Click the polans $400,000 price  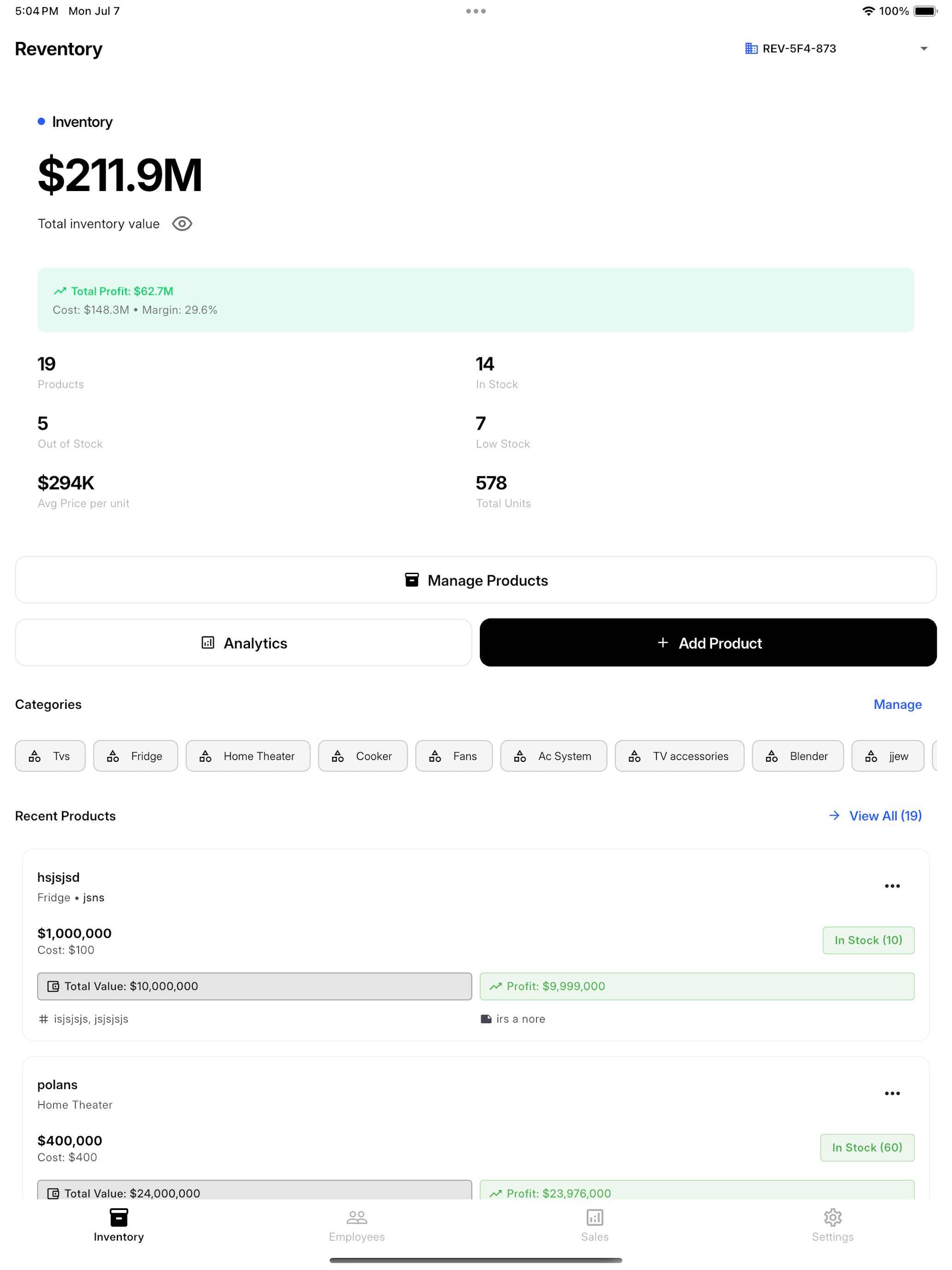pyautogui.click(x=70, y=1140)
